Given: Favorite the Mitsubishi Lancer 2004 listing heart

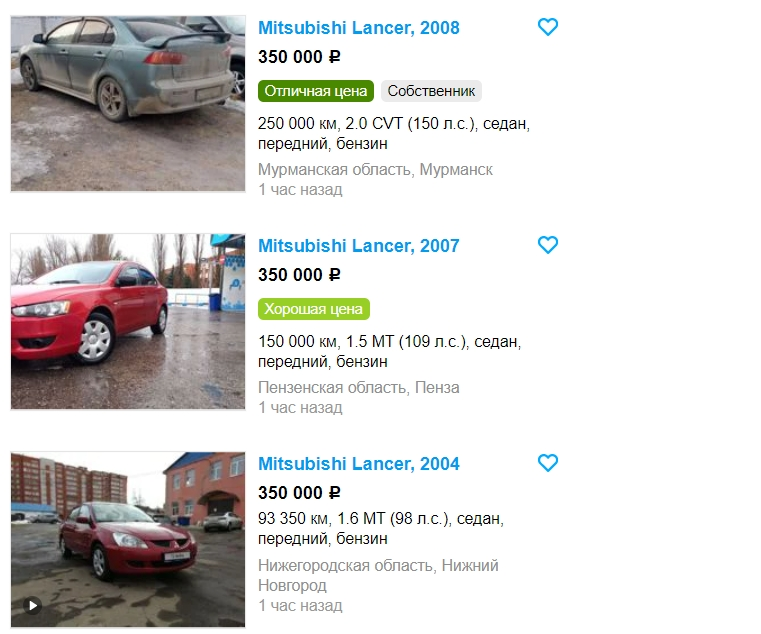Looking at the screenshot, I should click(x=548, y=463).
